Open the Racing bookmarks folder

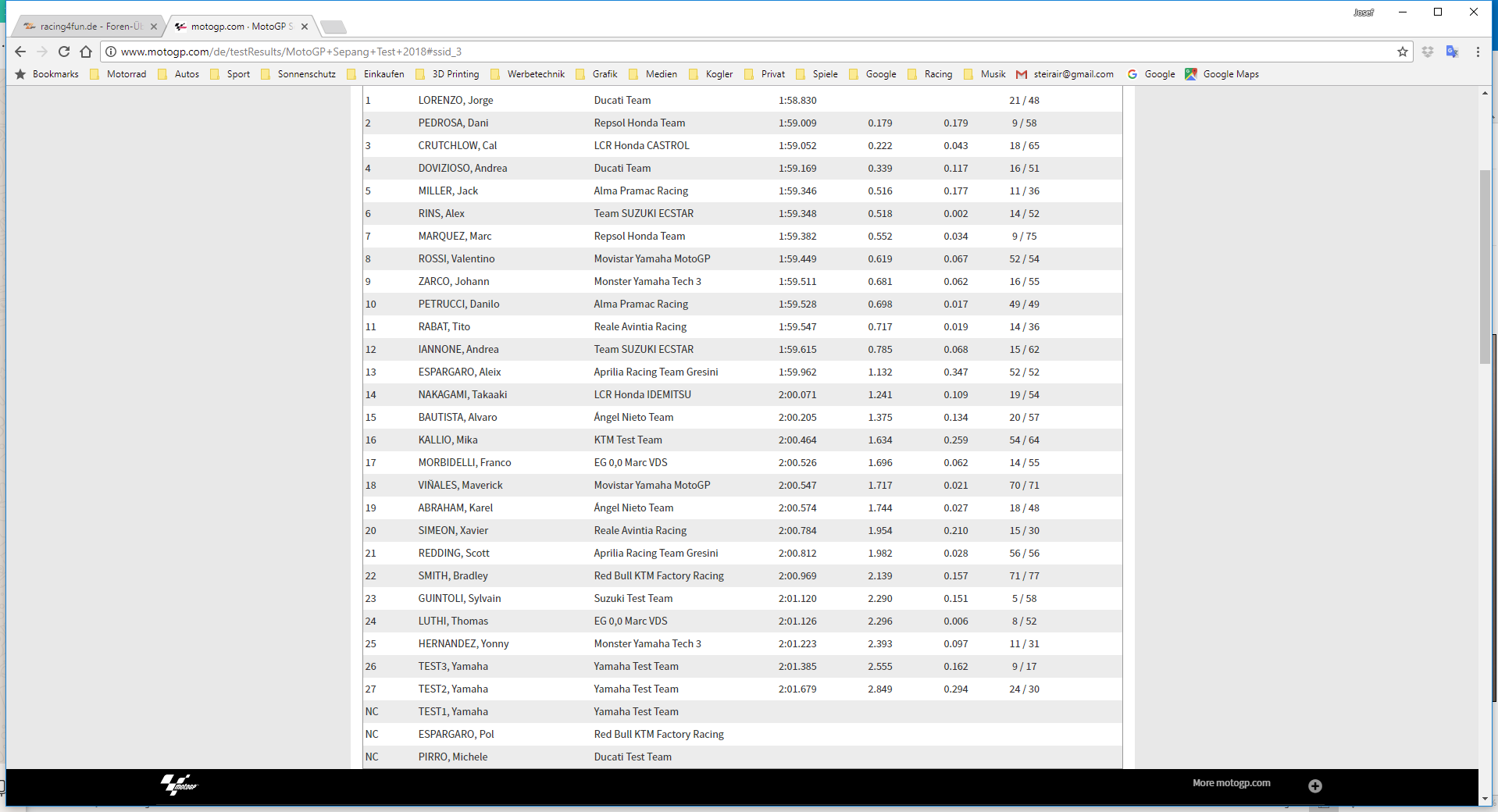pos(930,74)
